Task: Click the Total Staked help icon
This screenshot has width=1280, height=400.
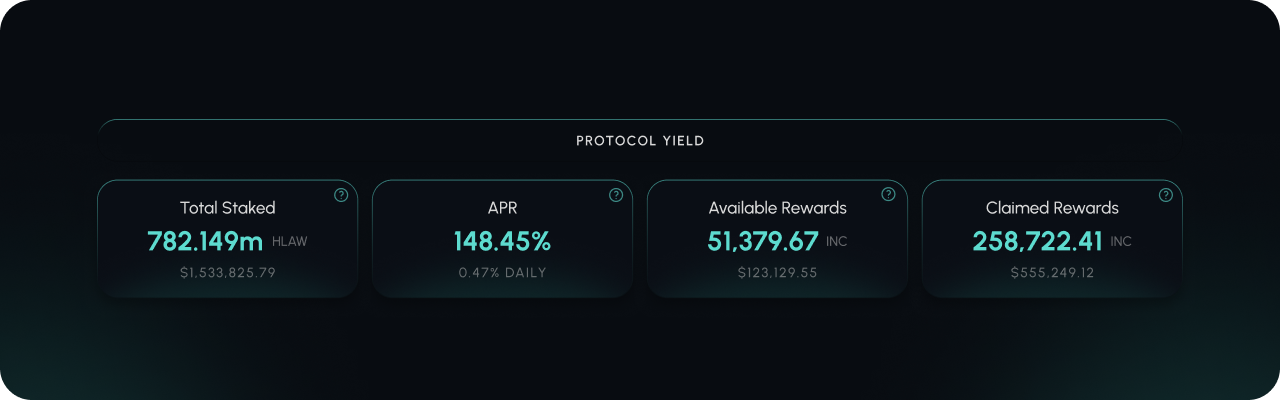Action: click(x=341, y=195)
